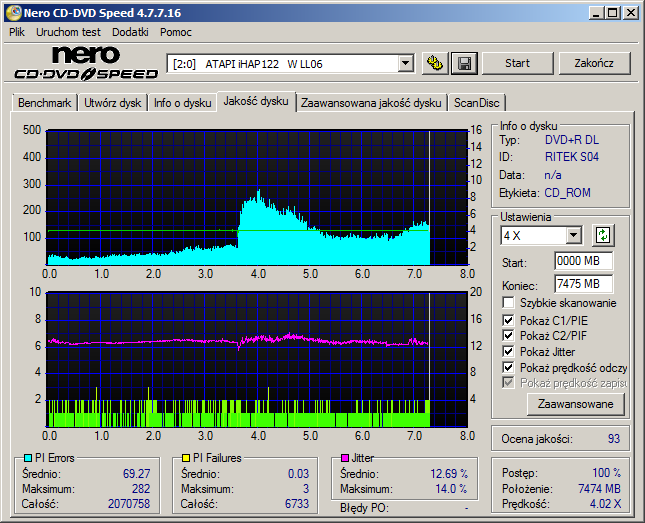The width and height of the screenshot is (645, 523).
Task: Select the Jakość dysku tab
Action: 256,101
